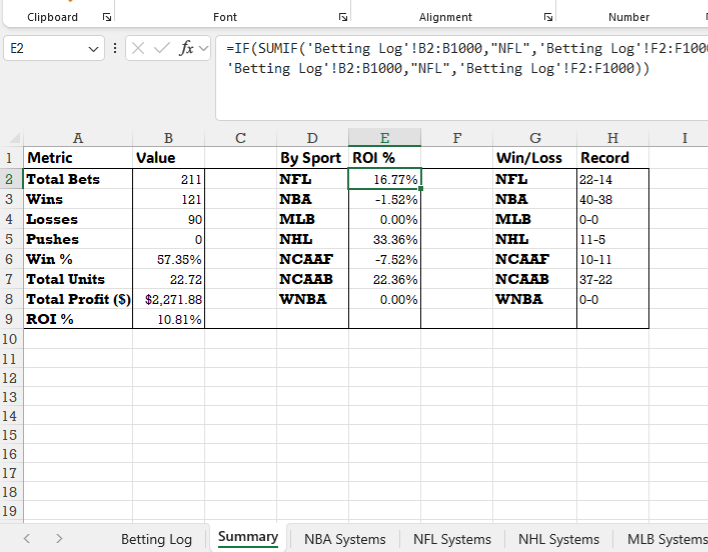This screenshot has height=552, width=708.
Task: Select the cell showing 10.81%
Action: coord(168,319)
